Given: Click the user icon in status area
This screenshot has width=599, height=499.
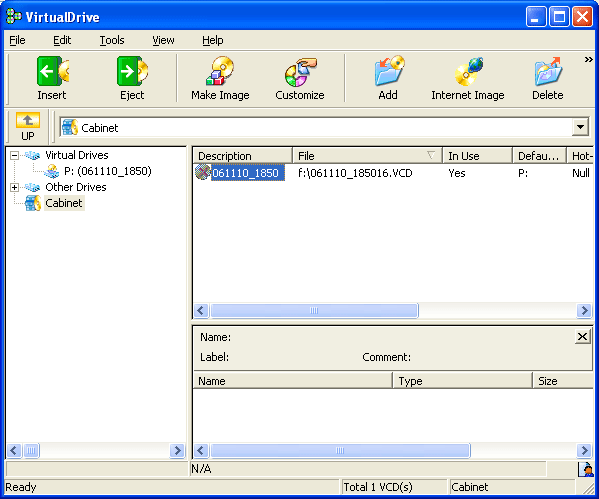Looking at the screenshot, I should pos(585,469).
